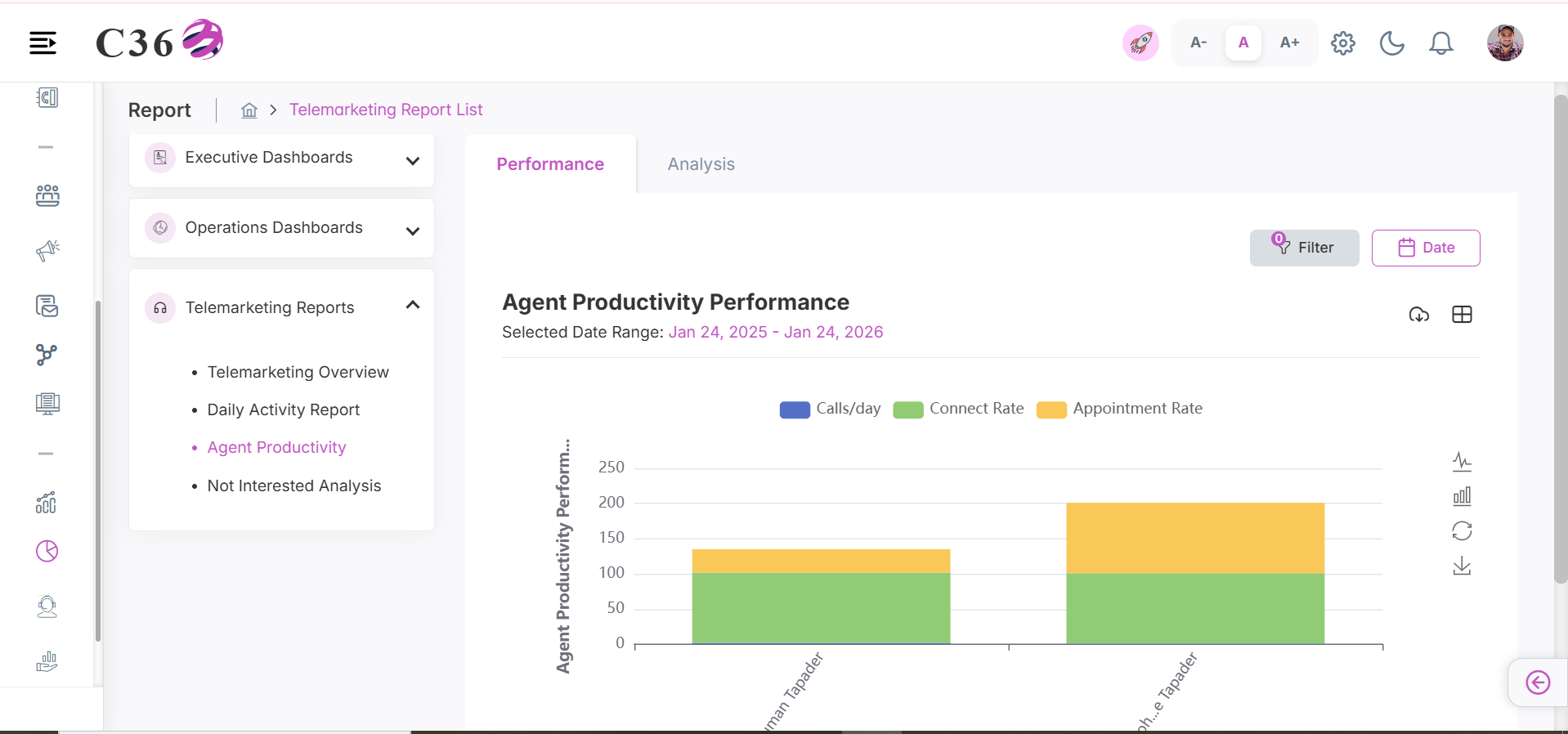
Task: Open the monitor presentation sidebar icon
Action: [x=47, y=404]
